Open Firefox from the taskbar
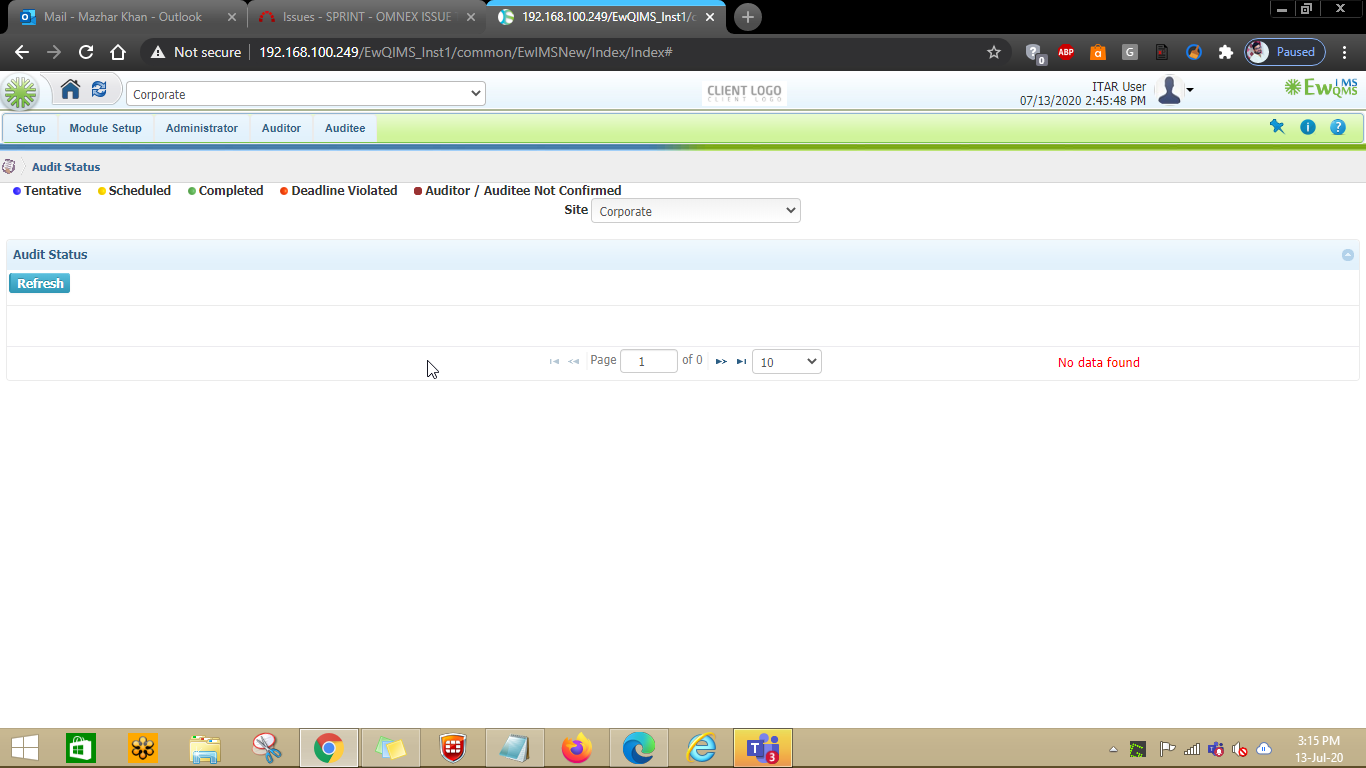 pyautogui.click(x=577, y=748)
